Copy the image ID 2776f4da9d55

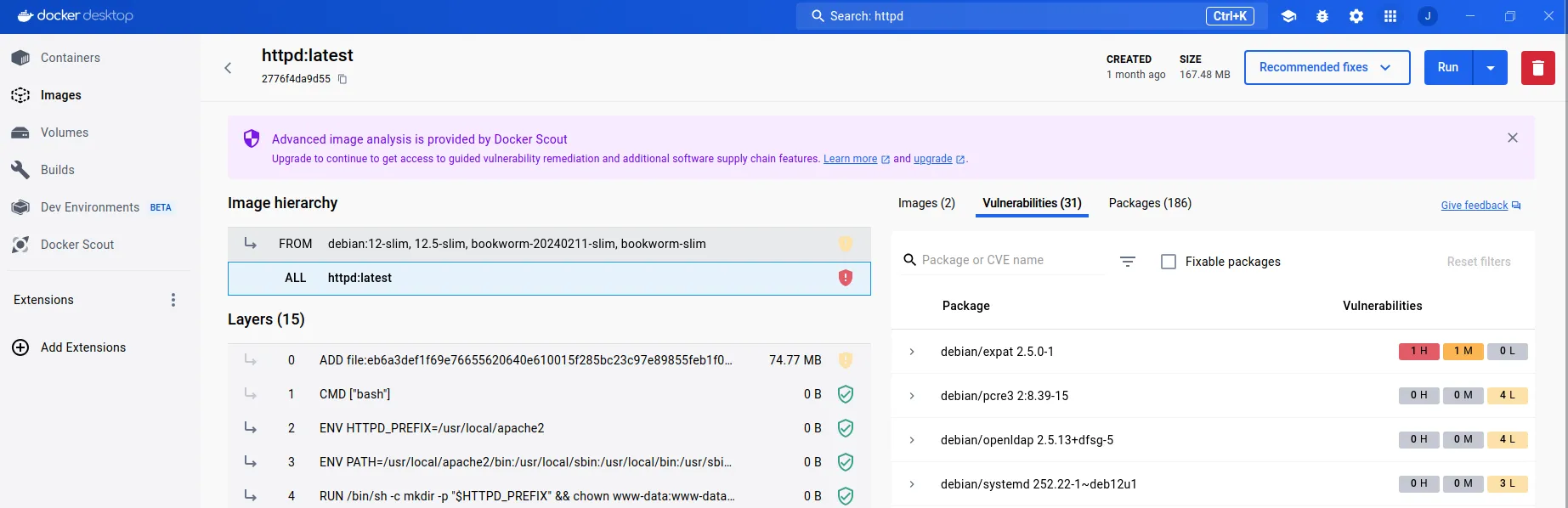point(342,79)
